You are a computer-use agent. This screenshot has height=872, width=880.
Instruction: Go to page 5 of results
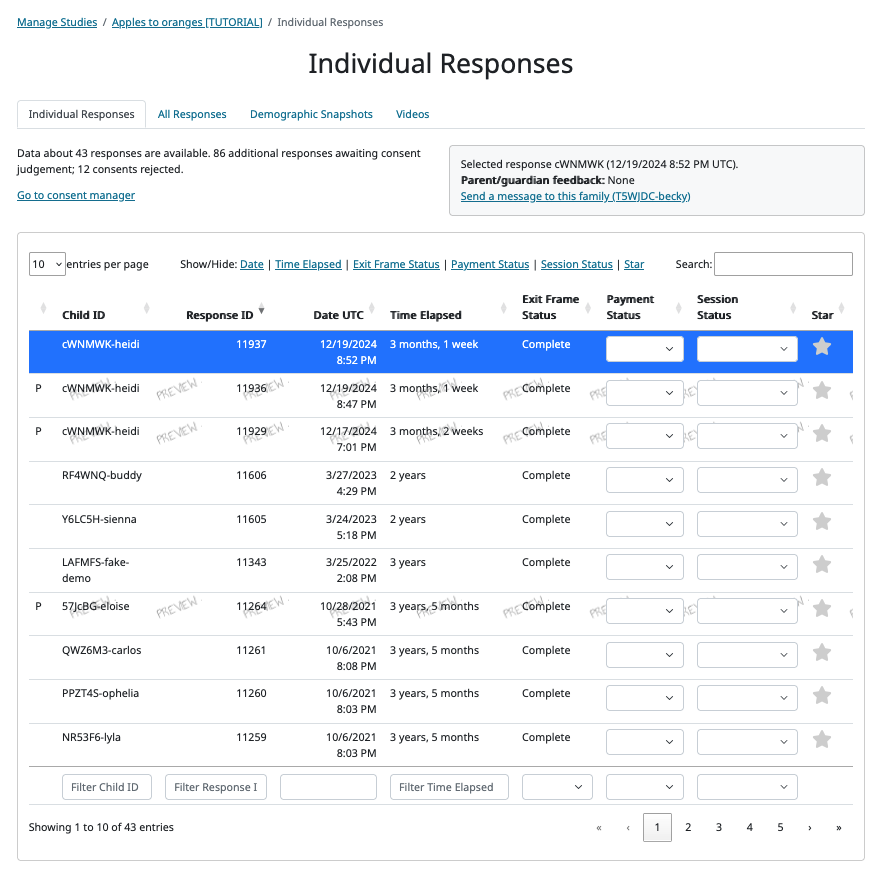(x=780, y=827)
